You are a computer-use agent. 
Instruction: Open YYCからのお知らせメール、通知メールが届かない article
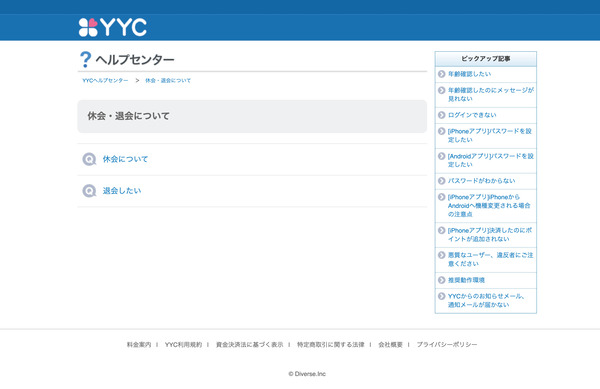click(x=486, y=300)
